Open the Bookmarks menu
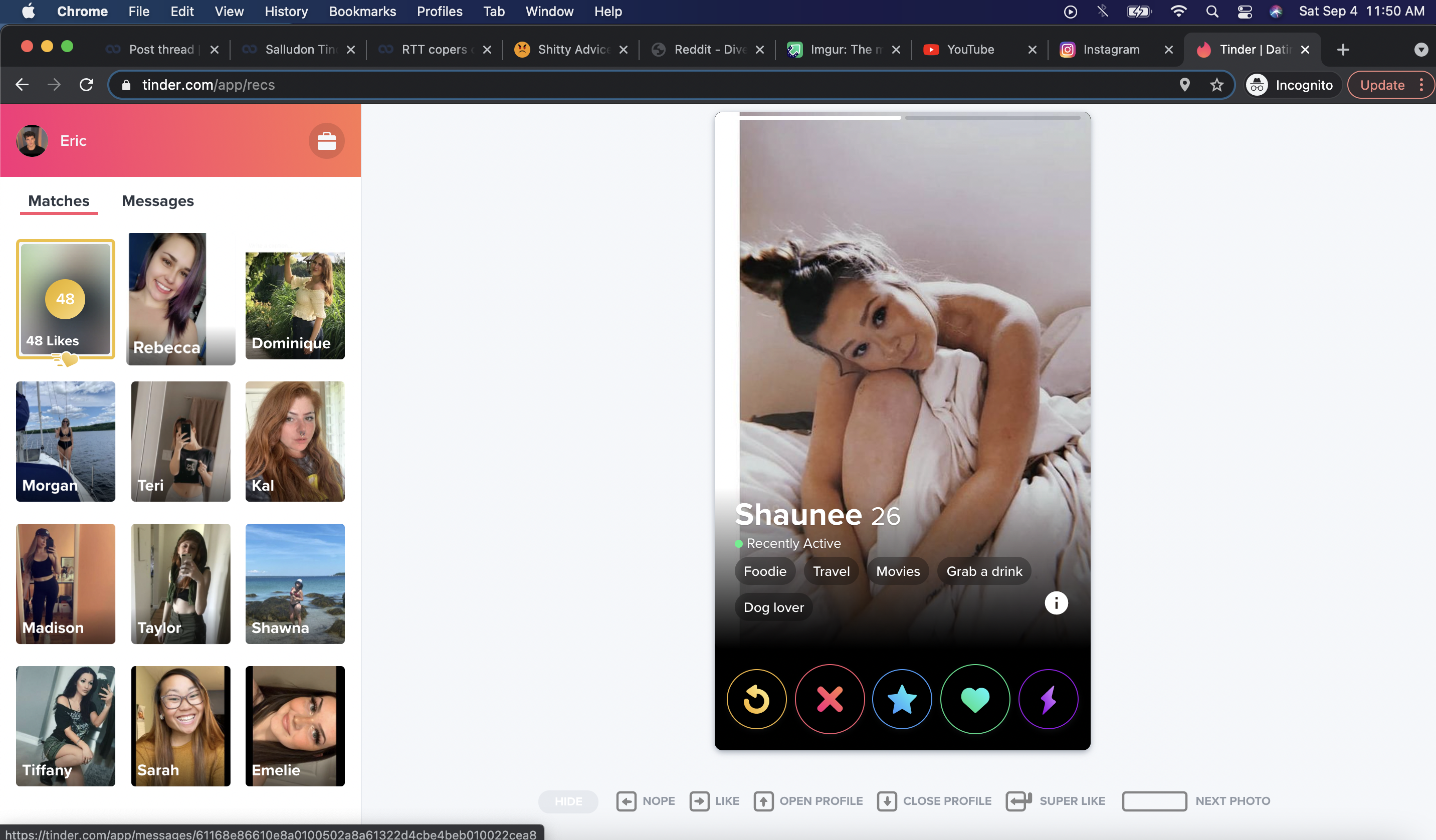This screenshot has width=1436, height=840. pyautogui.click(x=362, y=12)
